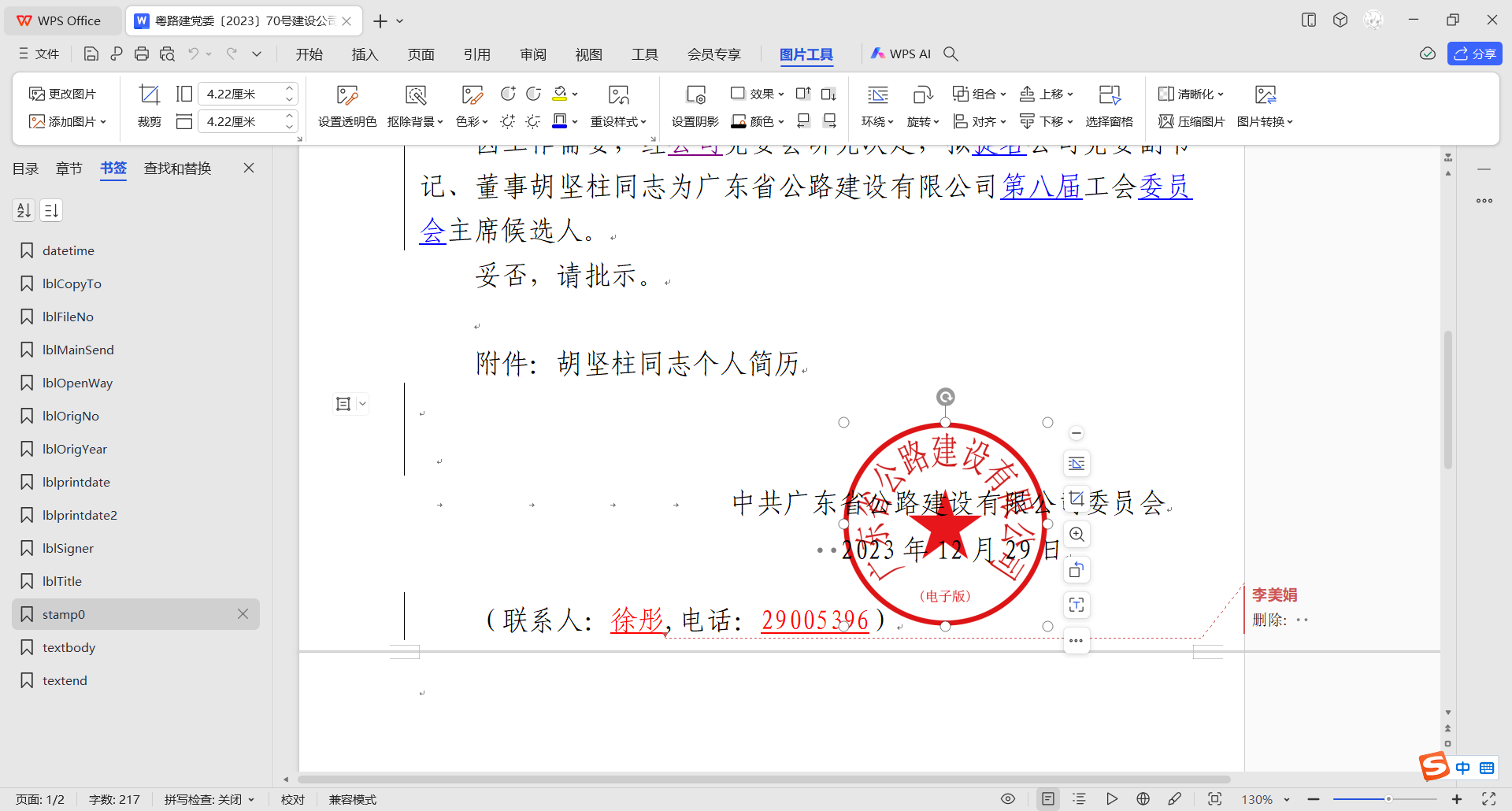This screenshot has width=1512, height=811.
Task: Click the floating layout options icon beside stamp
Action: (1077, 464)
